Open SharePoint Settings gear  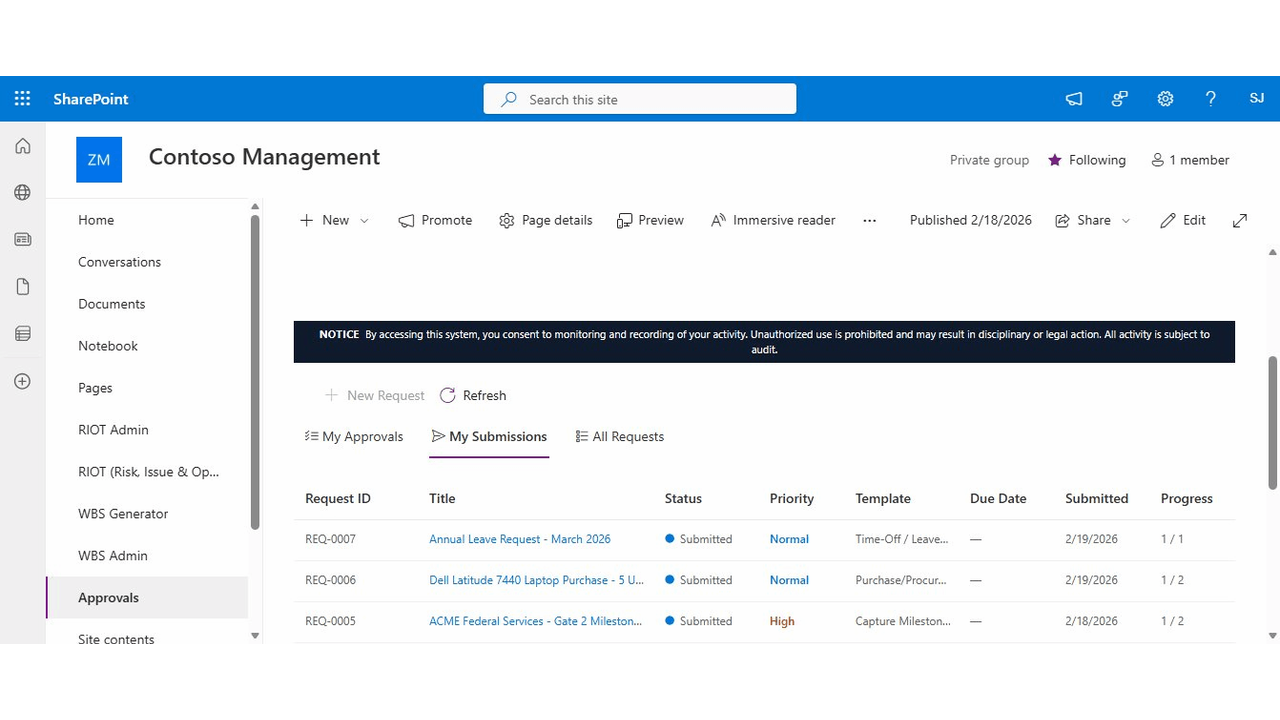[x=1165, y=99]
